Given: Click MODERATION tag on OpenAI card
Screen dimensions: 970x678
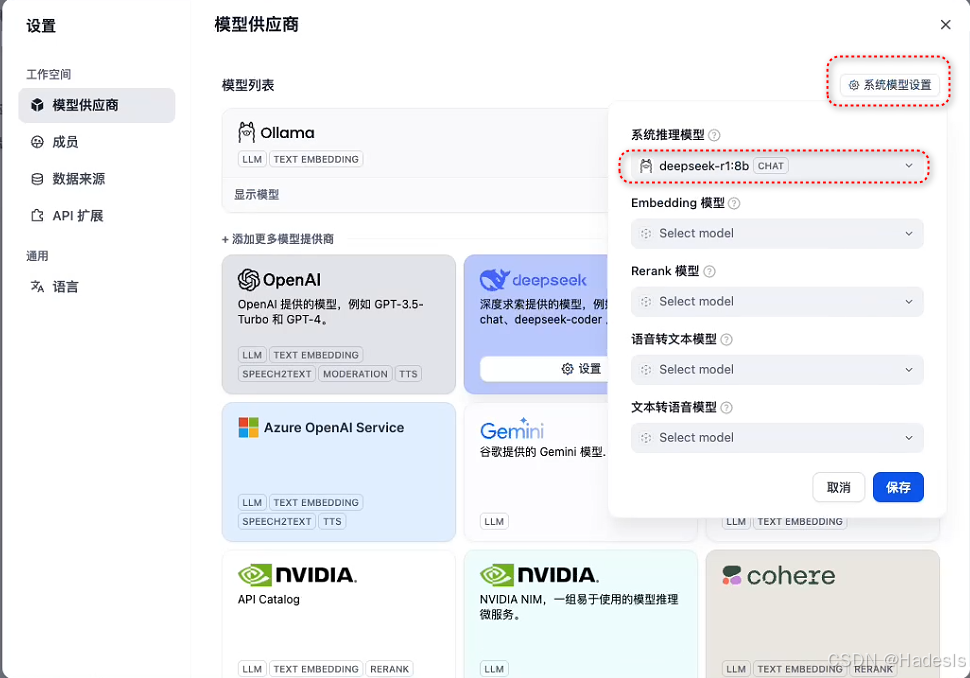Looking at the screenshot, I should point(355,374).
